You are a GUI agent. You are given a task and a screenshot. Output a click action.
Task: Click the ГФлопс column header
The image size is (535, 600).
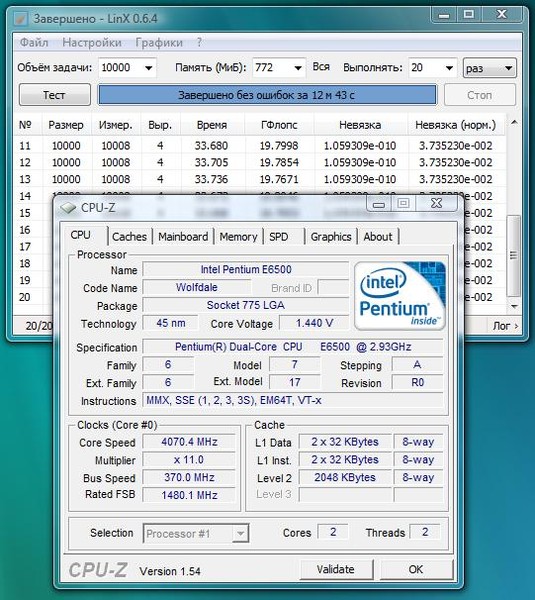[279, 125]
